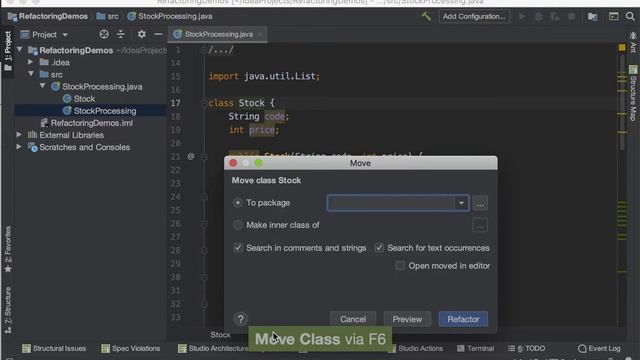Open the Structural Issues tool window
Image resolution: width=640 pixels, height=360 pixels.
54,348
